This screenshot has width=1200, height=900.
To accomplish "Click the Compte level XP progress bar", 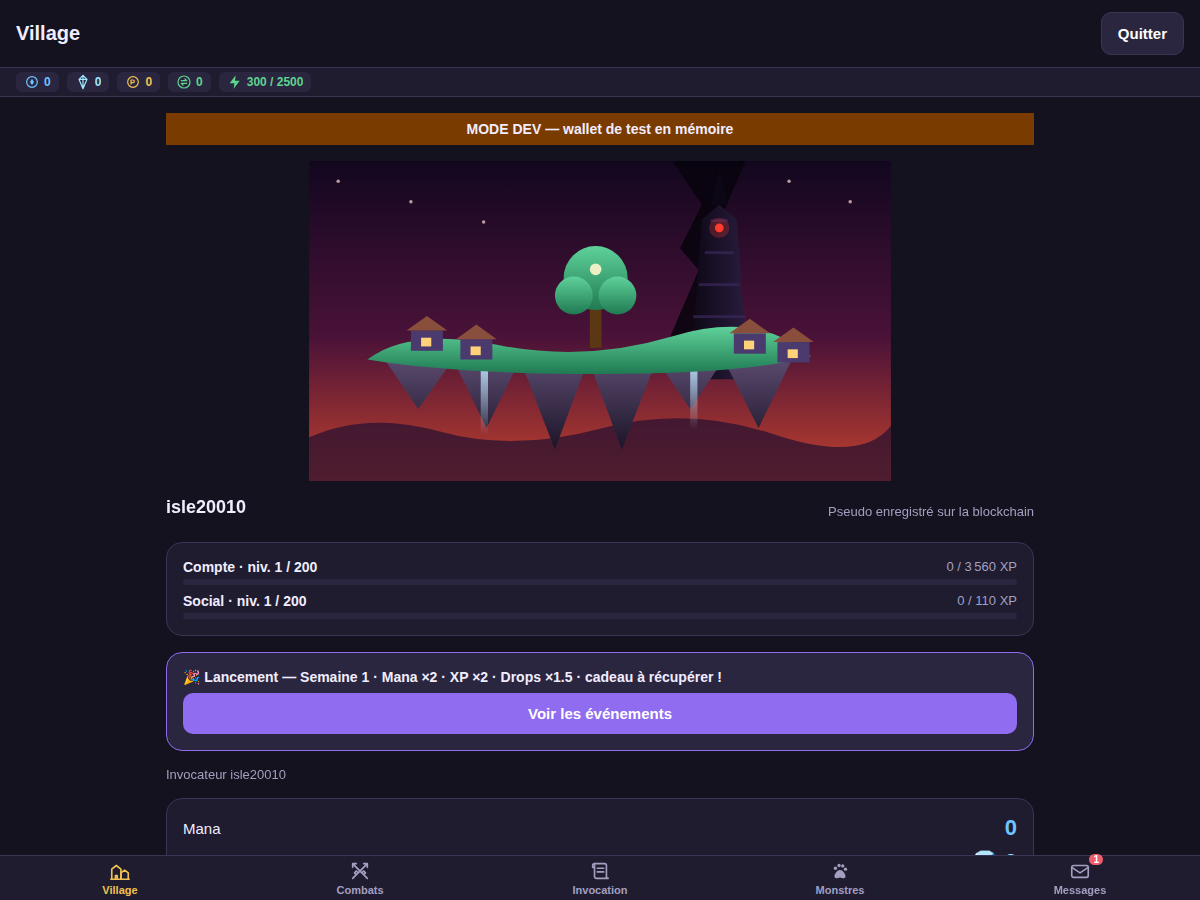I will click(600, 581).
